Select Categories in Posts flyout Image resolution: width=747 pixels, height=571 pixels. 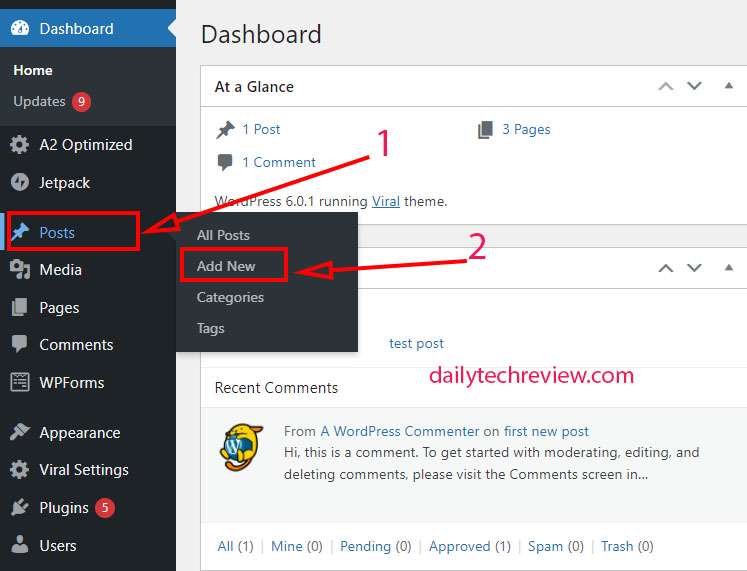coord(230,297)
